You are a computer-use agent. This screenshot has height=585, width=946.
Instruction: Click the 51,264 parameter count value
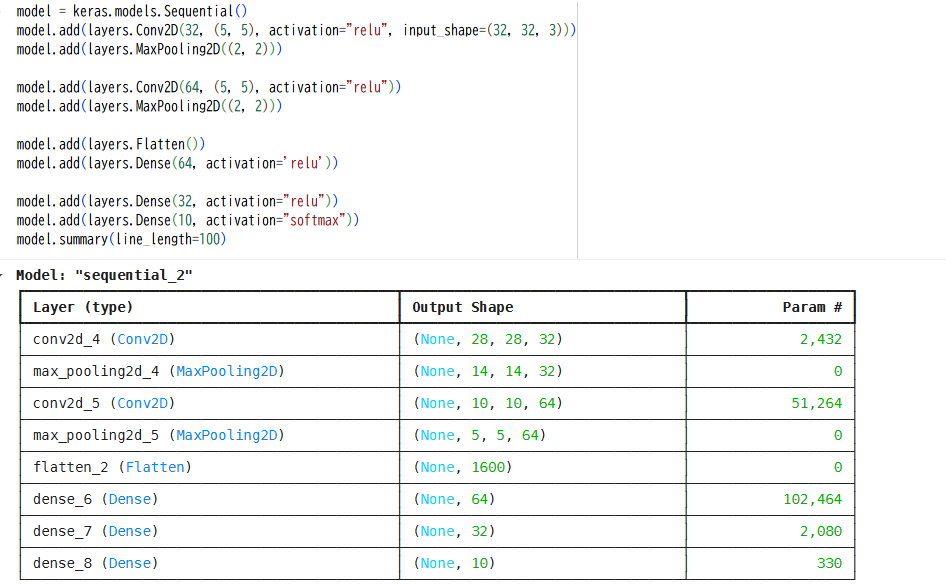coord(817,403)
